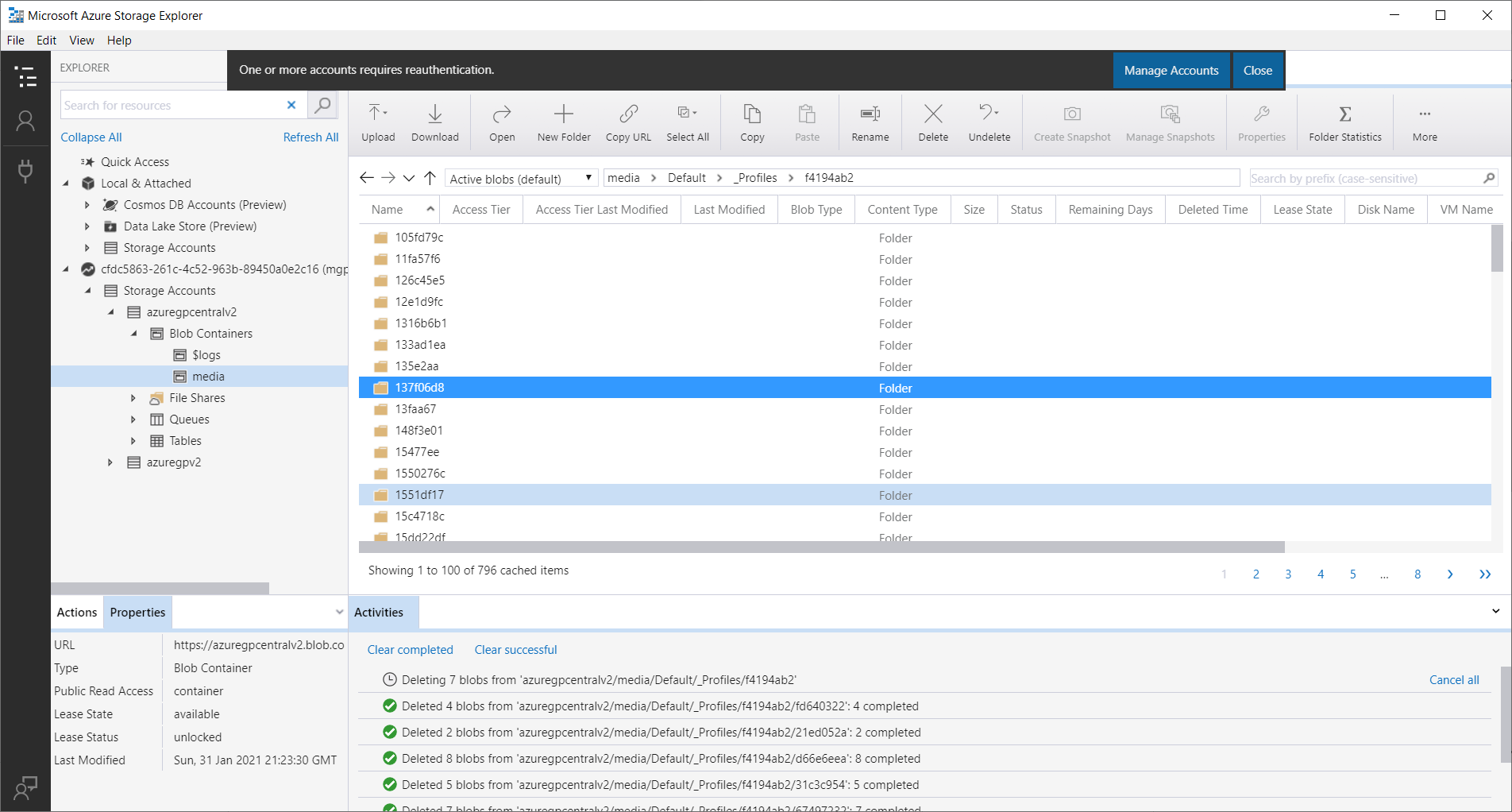Screen dimensions: 1512x812
Task: Open the Connect plug icon
Action: [25, 170]
